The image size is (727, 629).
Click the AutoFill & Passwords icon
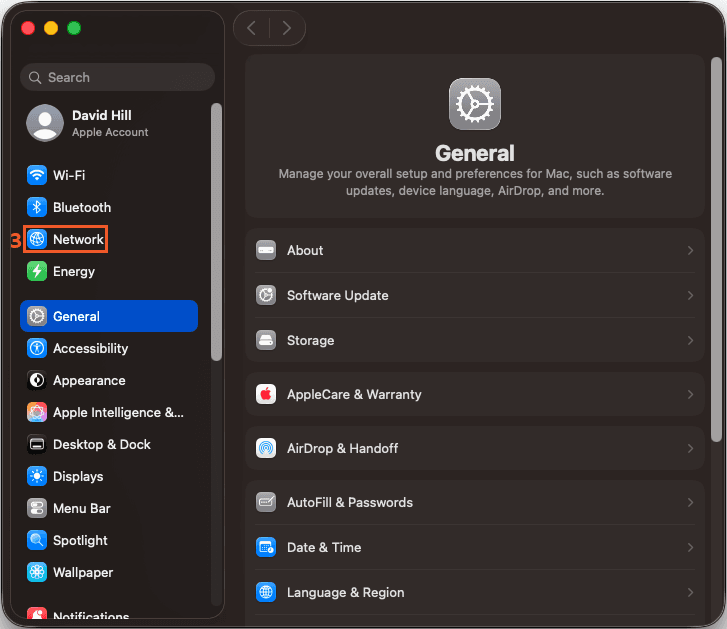point(266,502)
